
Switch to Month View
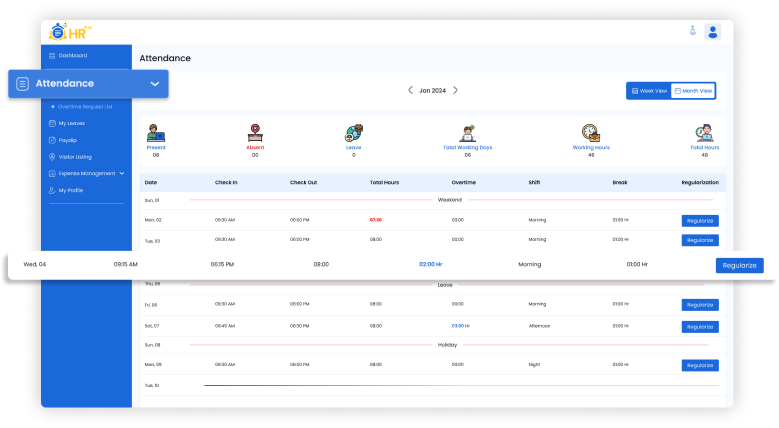693,91
